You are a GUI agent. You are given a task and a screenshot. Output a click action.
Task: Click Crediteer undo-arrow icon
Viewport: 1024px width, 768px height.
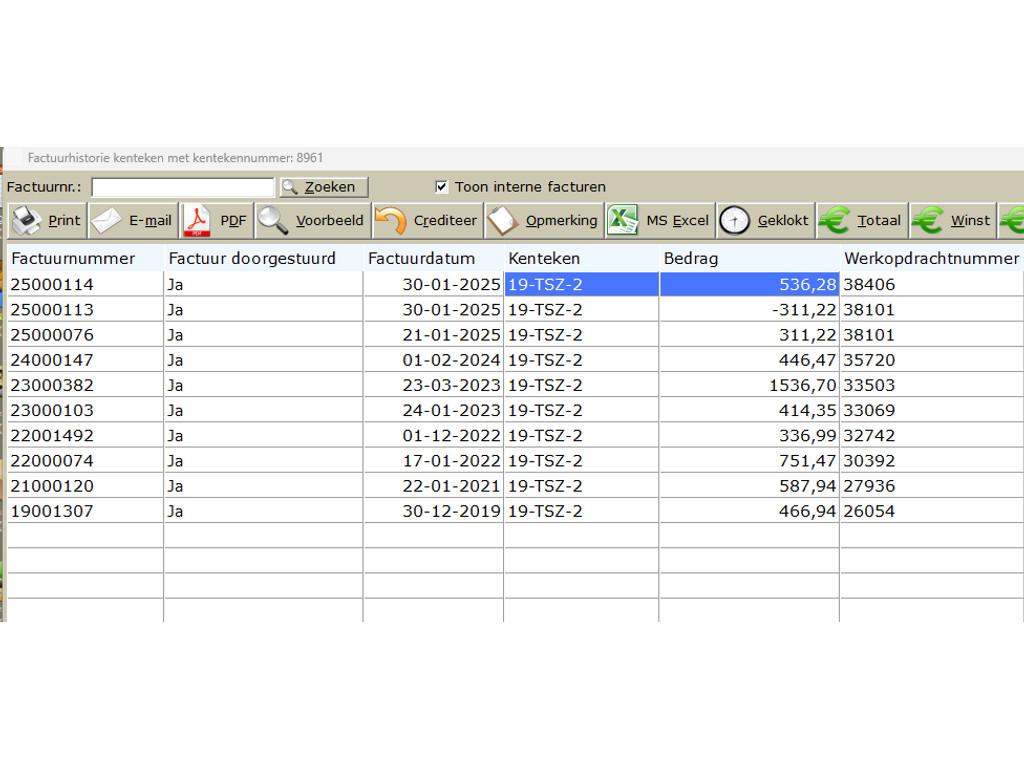click(x=391, y=220)
